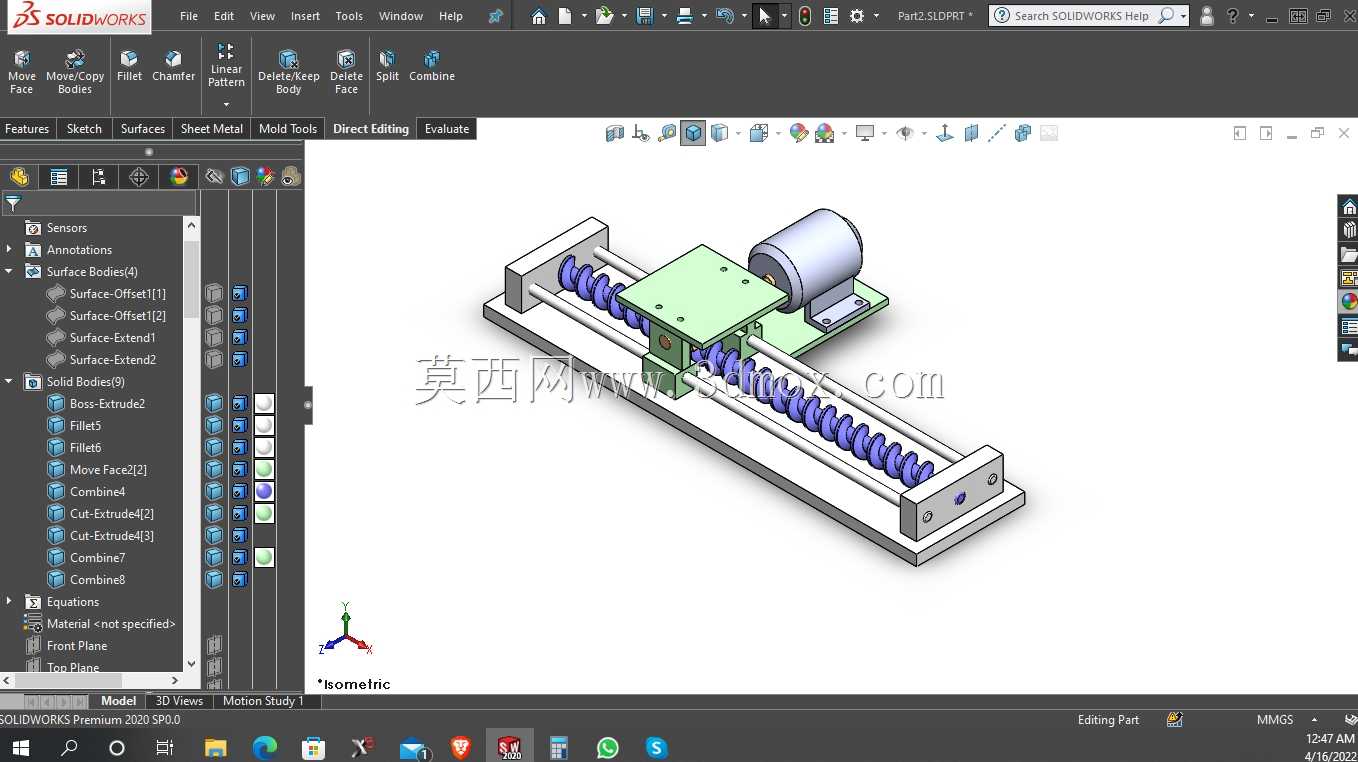Screen dimensions: 1358x762
Task: Open the Insert menu
Action: [305, 16]
